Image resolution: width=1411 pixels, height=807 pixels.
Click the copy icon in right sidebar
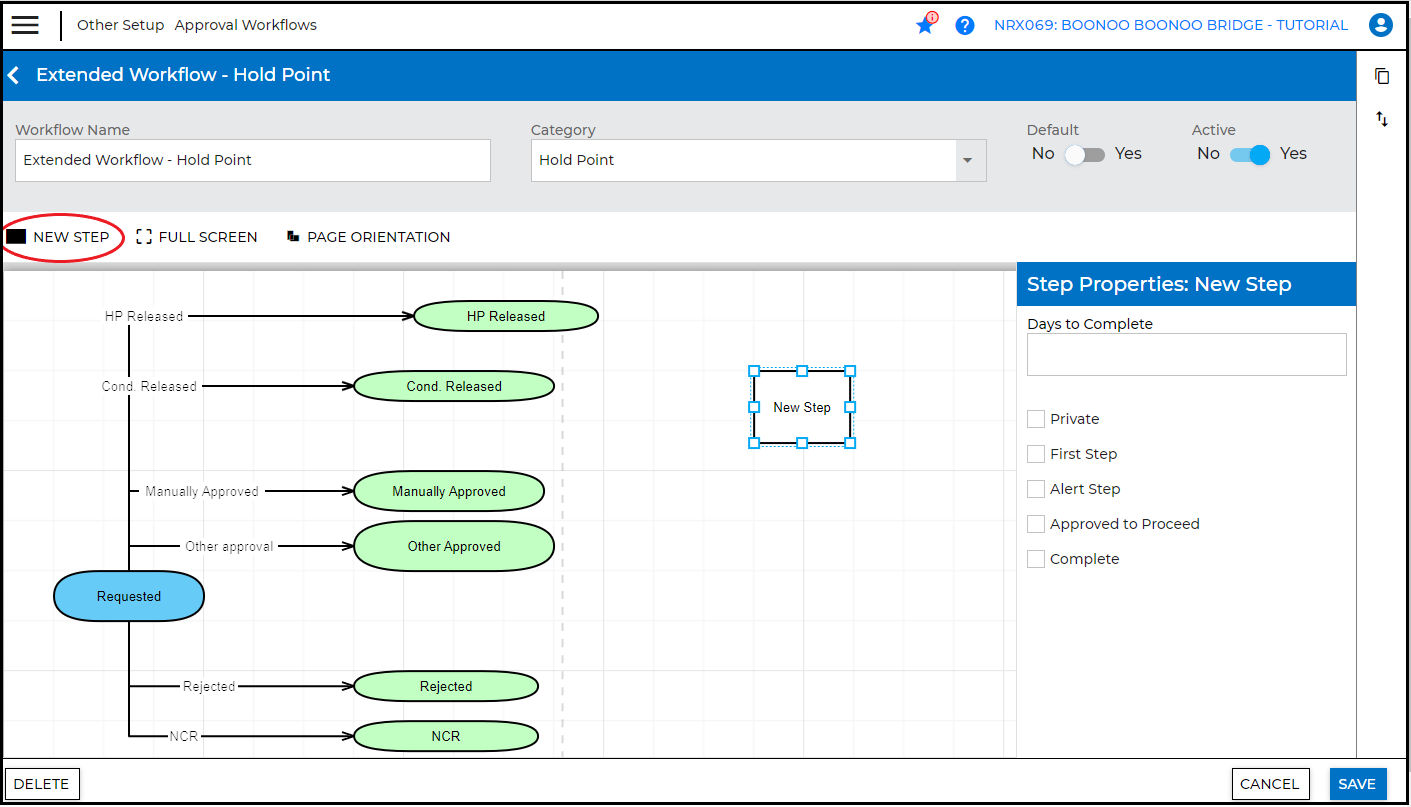coord(1382,76)
